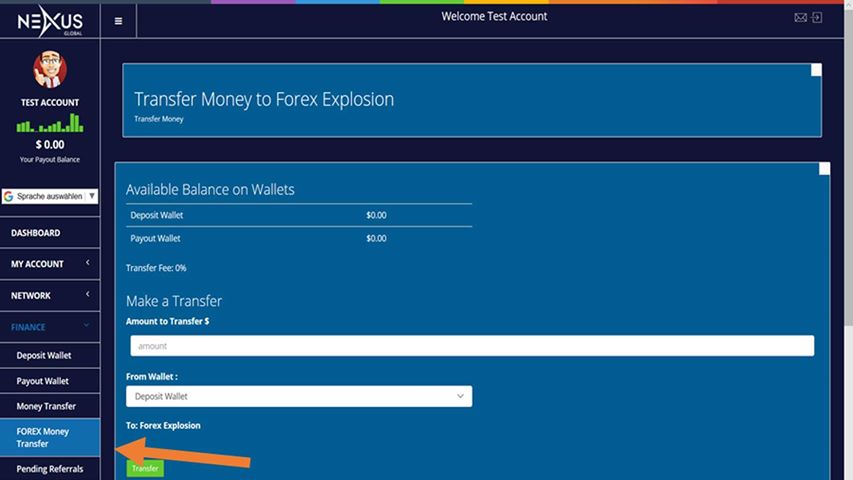The image size is (853, 480).
Task: Click white square on wallets panel corner
Action: click(824, 169)
